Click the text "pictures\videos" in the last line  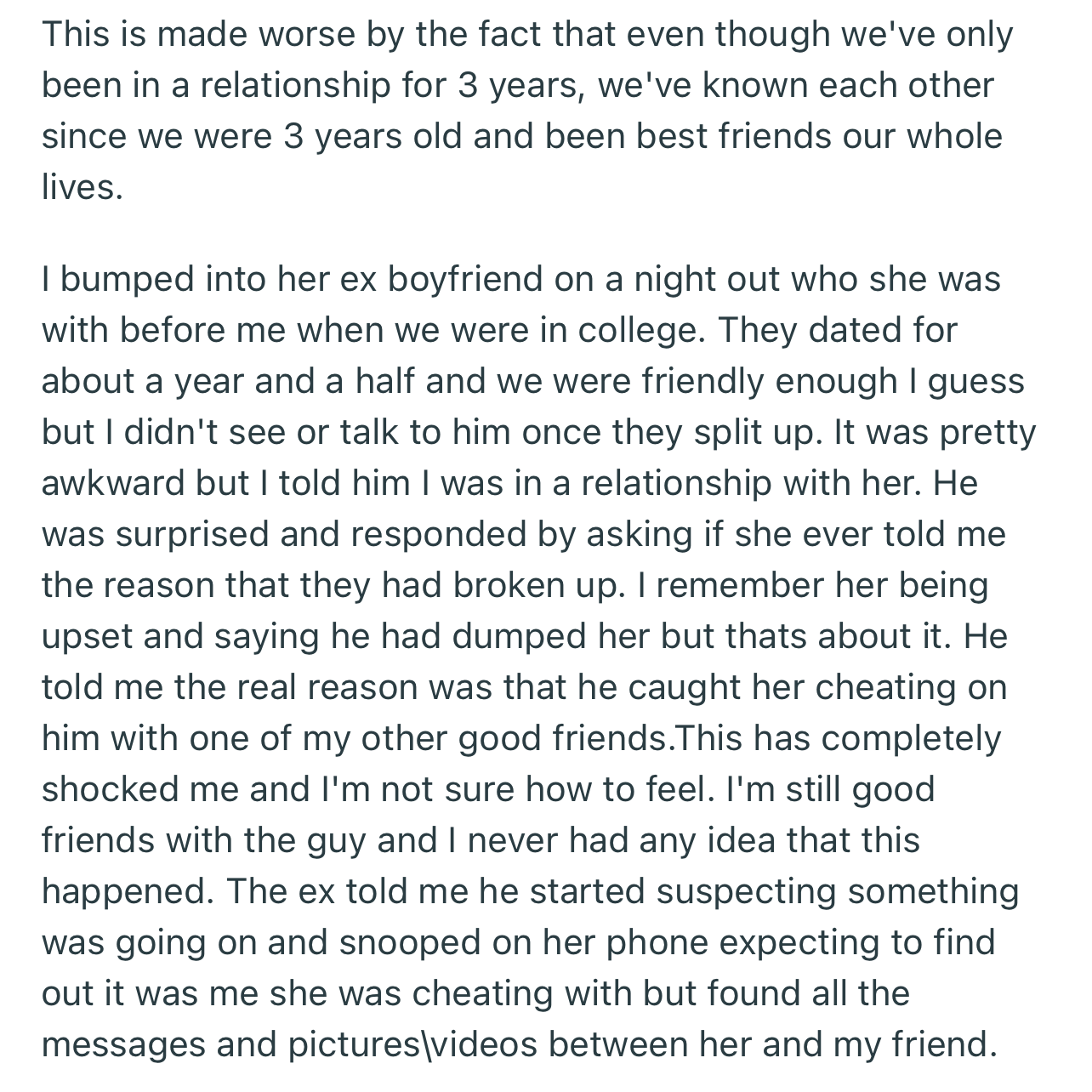tap(412, 1044)
